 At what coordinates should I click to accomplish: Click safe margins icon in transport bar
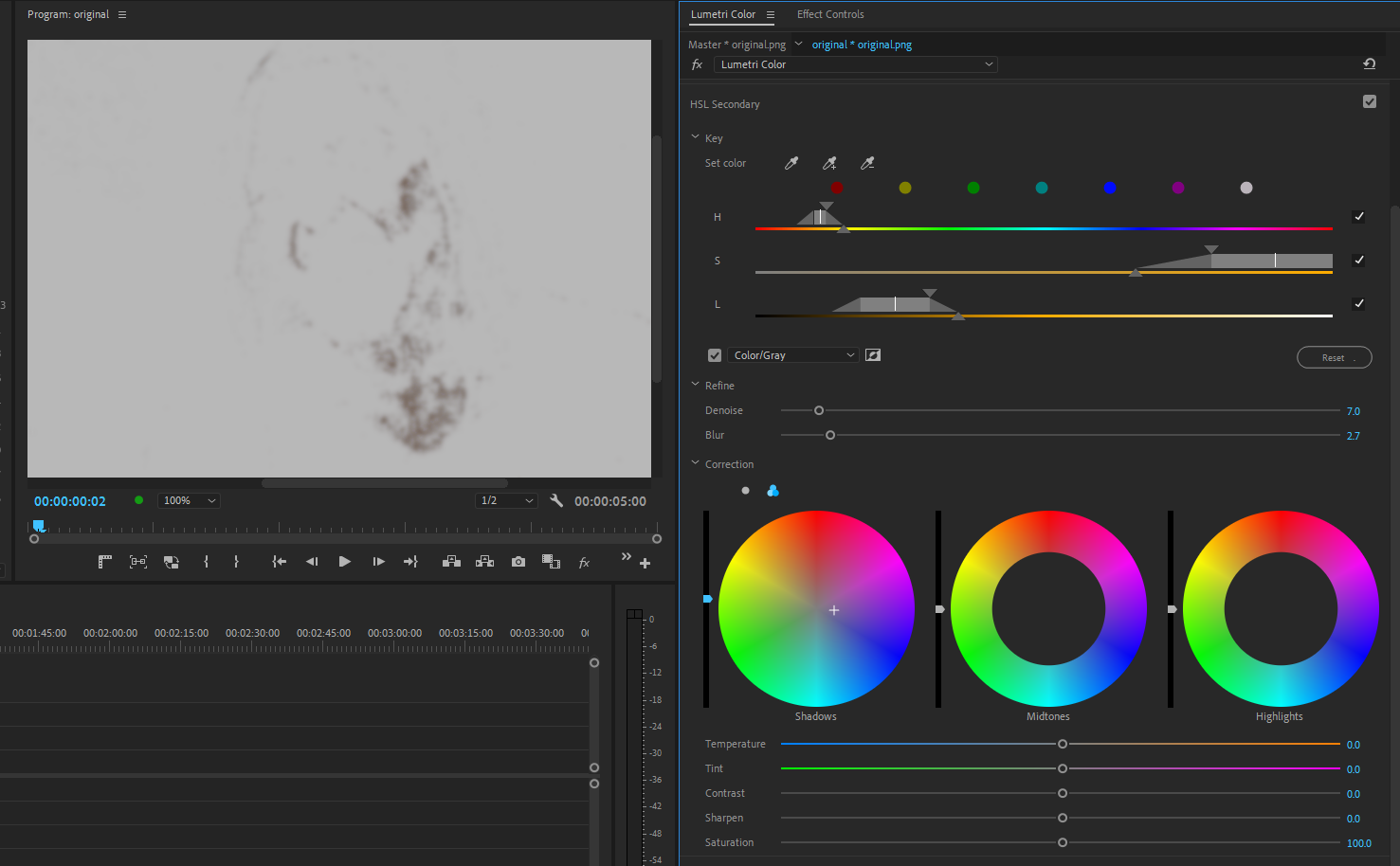[x=138, y=562]
